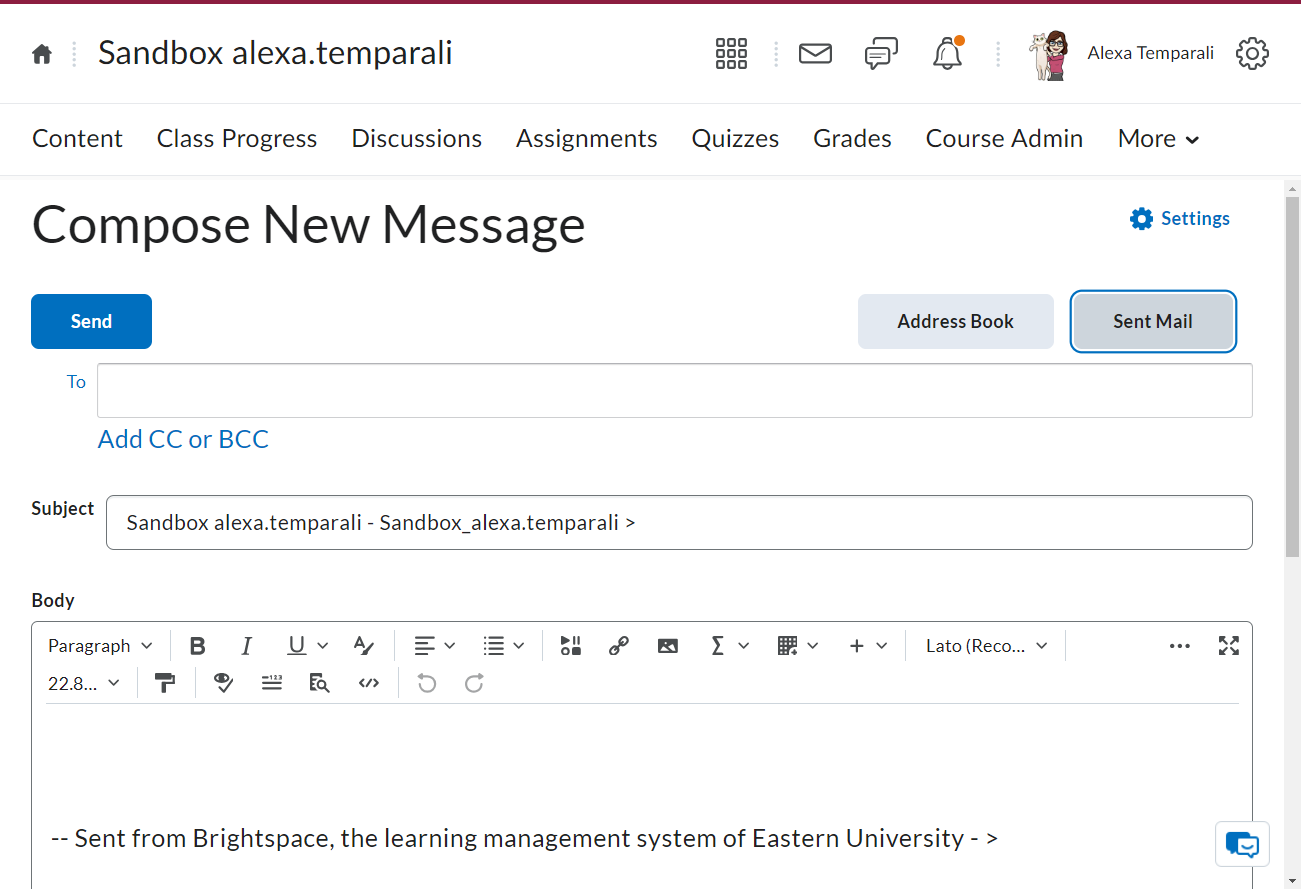Open the Paragraph format dropdown

coord(101,646)
